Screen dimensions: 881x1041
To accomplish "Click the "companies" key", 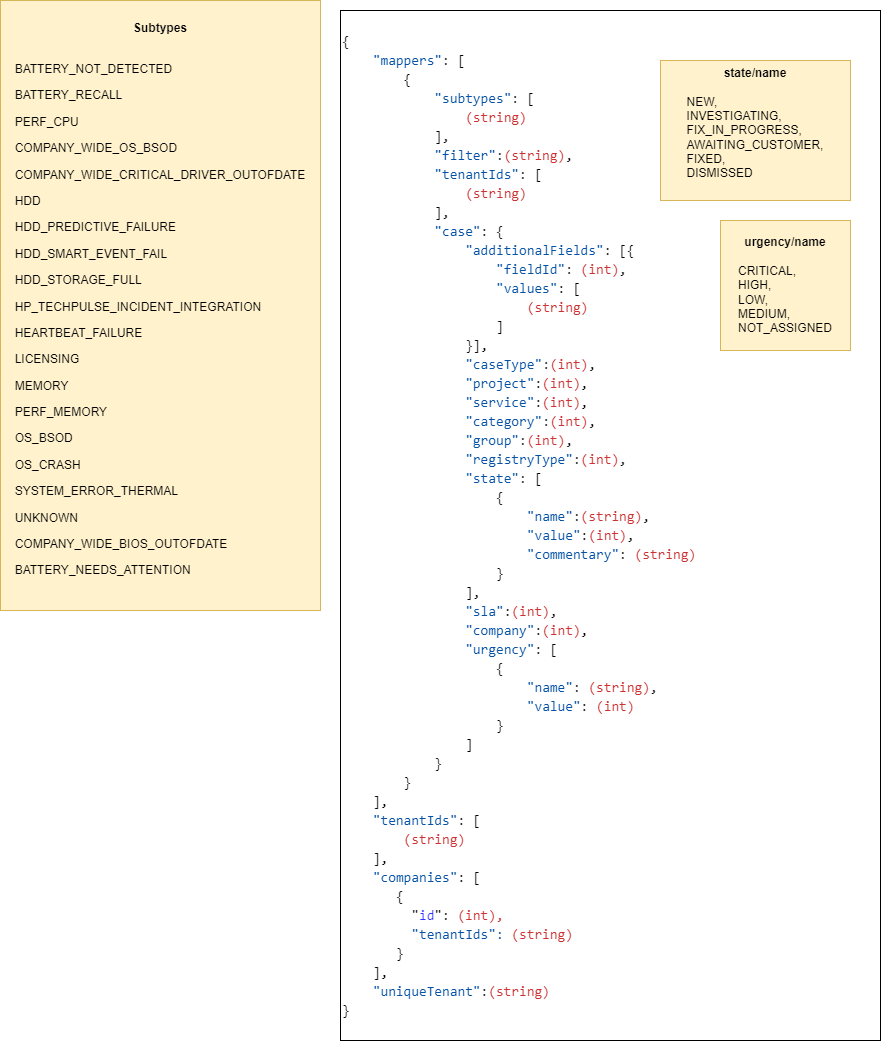I will tap(416, 878).
